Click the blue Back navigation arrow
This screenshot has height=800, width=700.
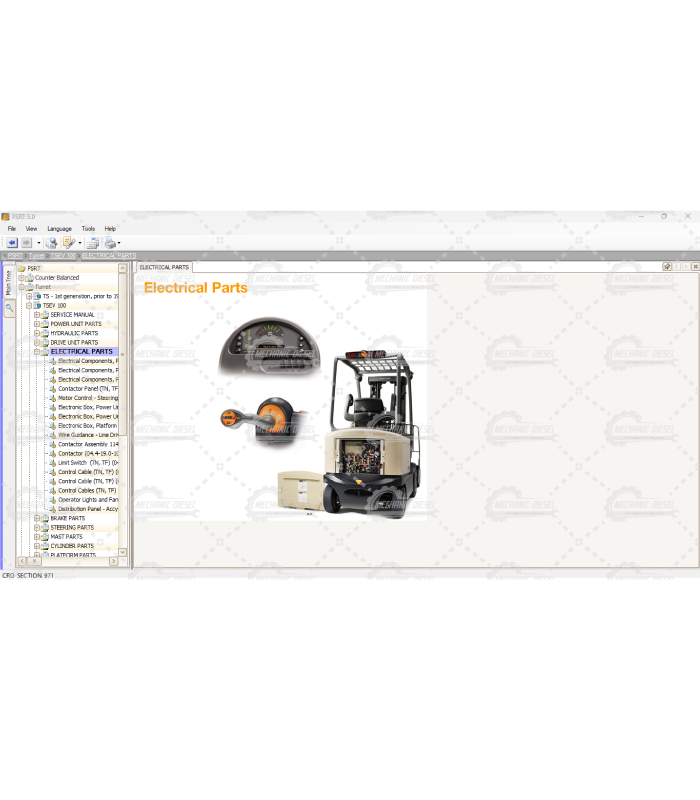click(12, 243)
